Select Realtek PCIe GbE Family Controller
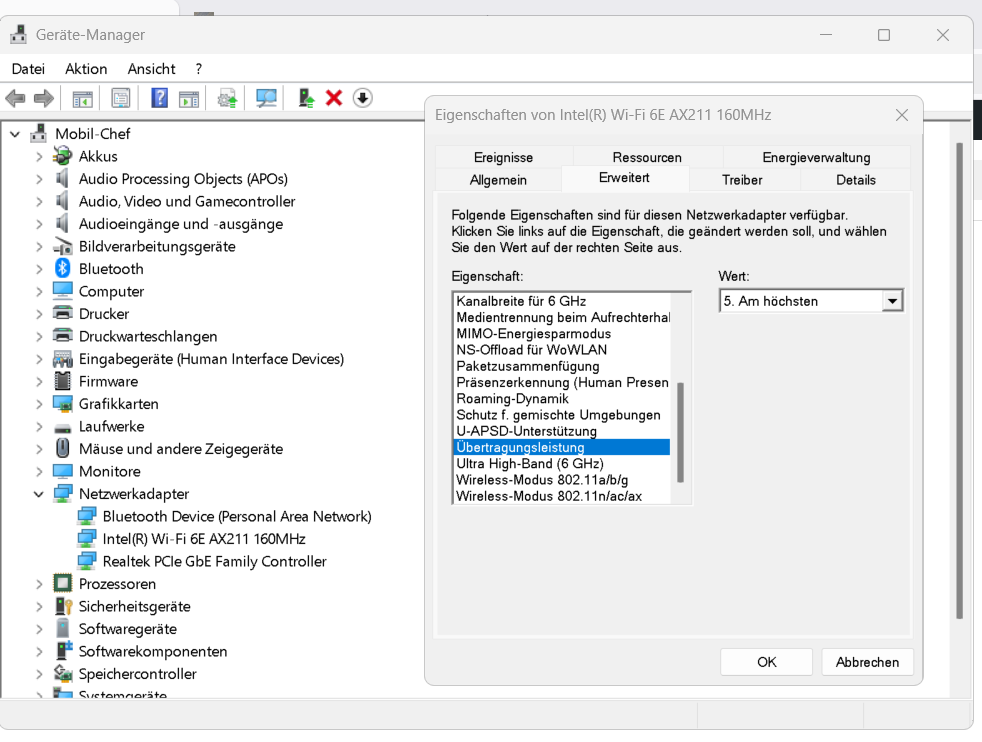This screenshot has width=982, height=742. coord(214,561)
